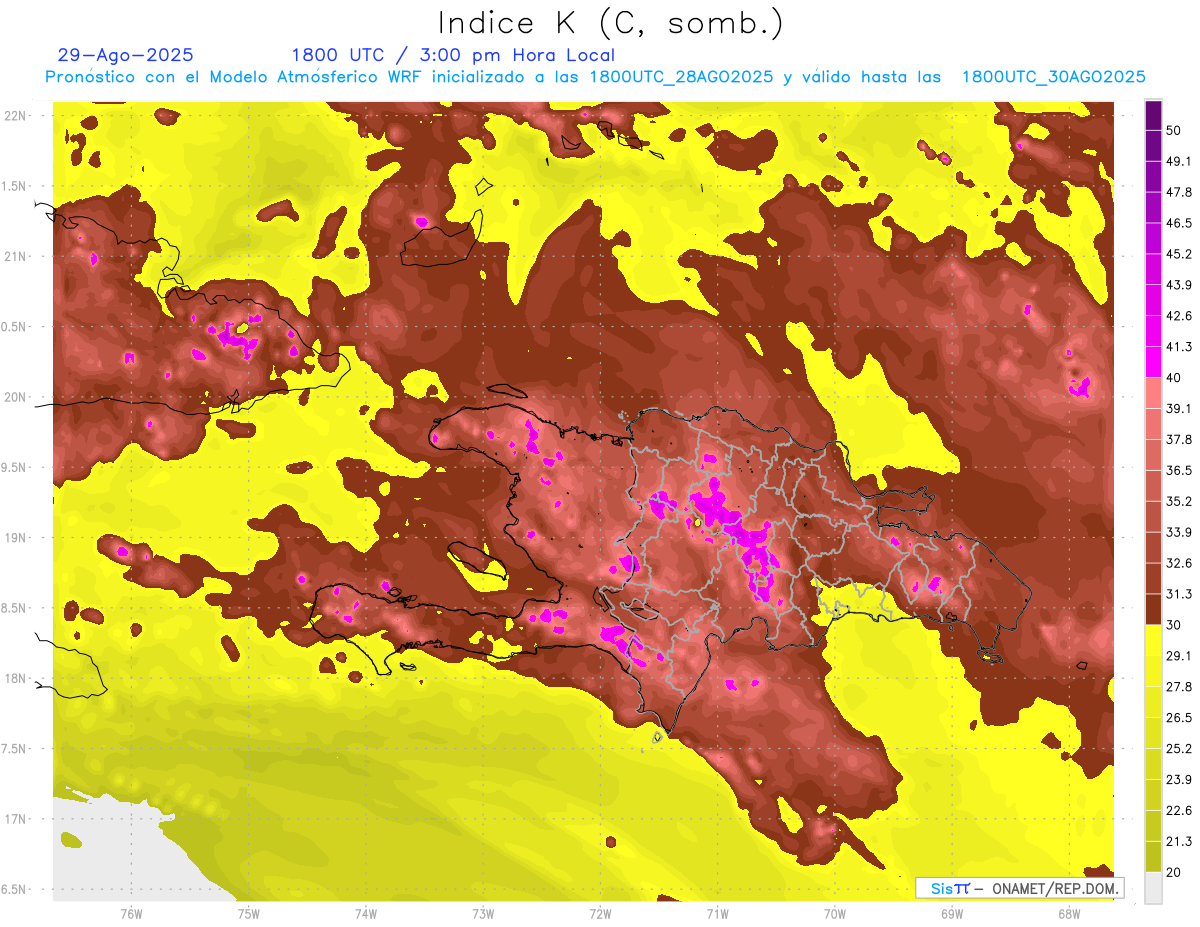This screenshot has height=927, width=1200.
Task: Click '1800 UTC / 3:00 pm Hora Local'
Action: [453, 55]
